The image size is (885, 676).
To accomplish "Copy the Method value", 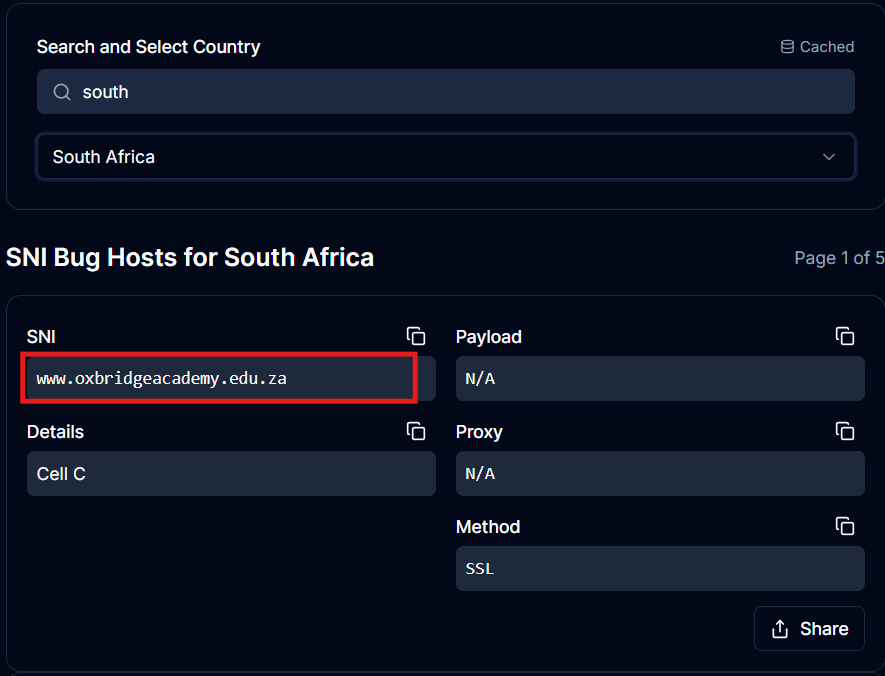I will [845, 527].
